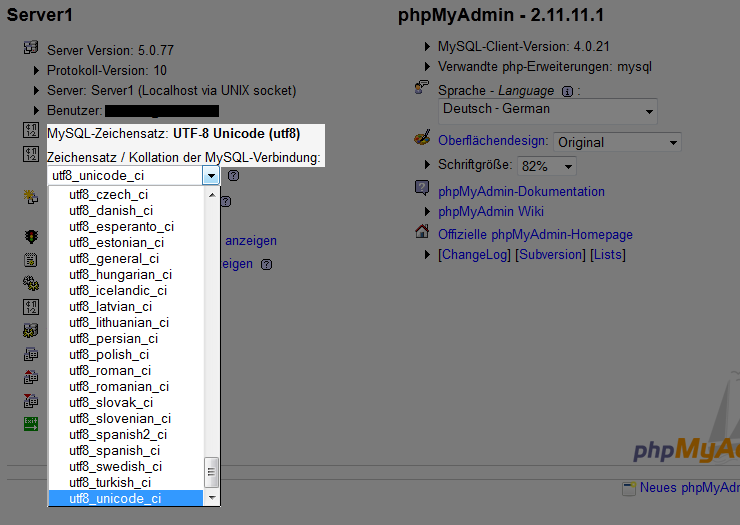Close collation dropdown via its arrow button
The image size is (740, 525).
click(x=211, y=176)
